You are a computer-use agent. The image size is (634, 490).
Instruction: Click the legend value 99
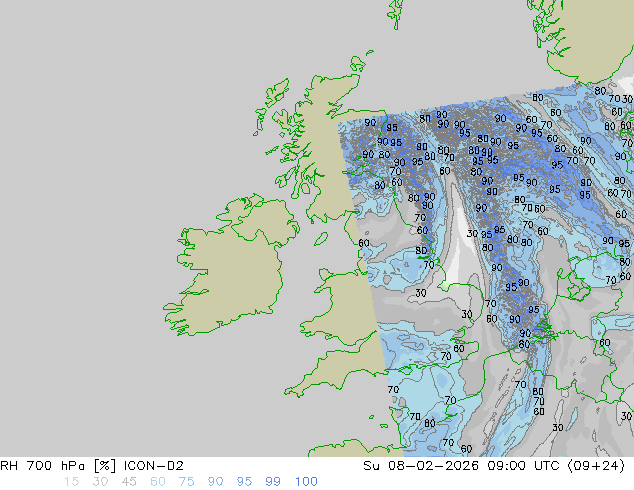[273, 482]
